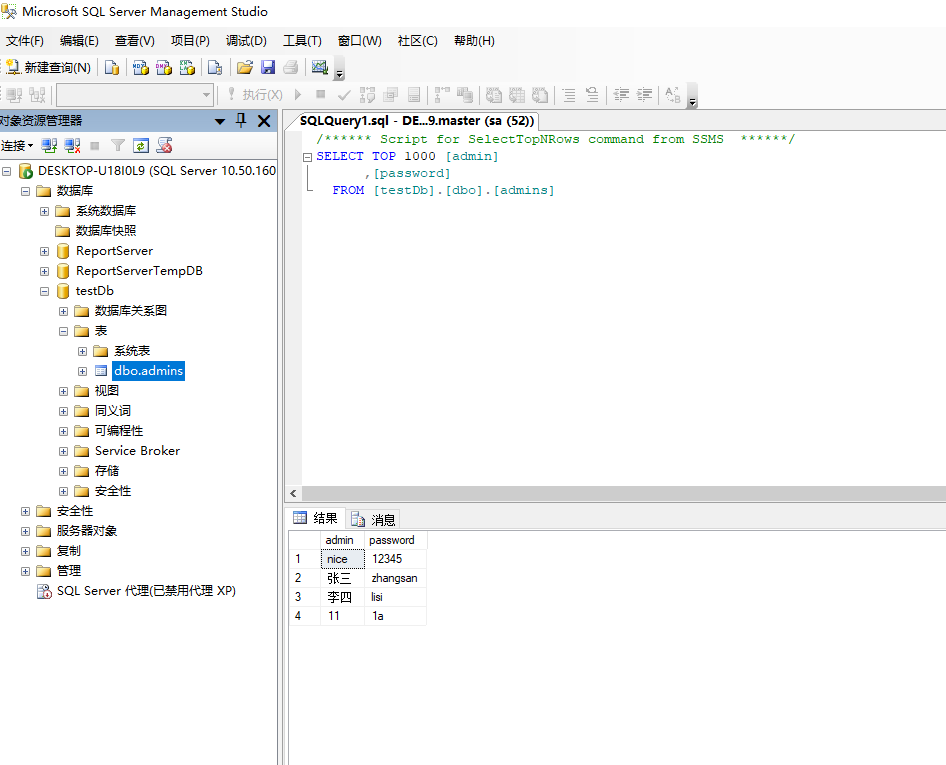Open standard toolbar overflow options arrow

pos(339,69)
